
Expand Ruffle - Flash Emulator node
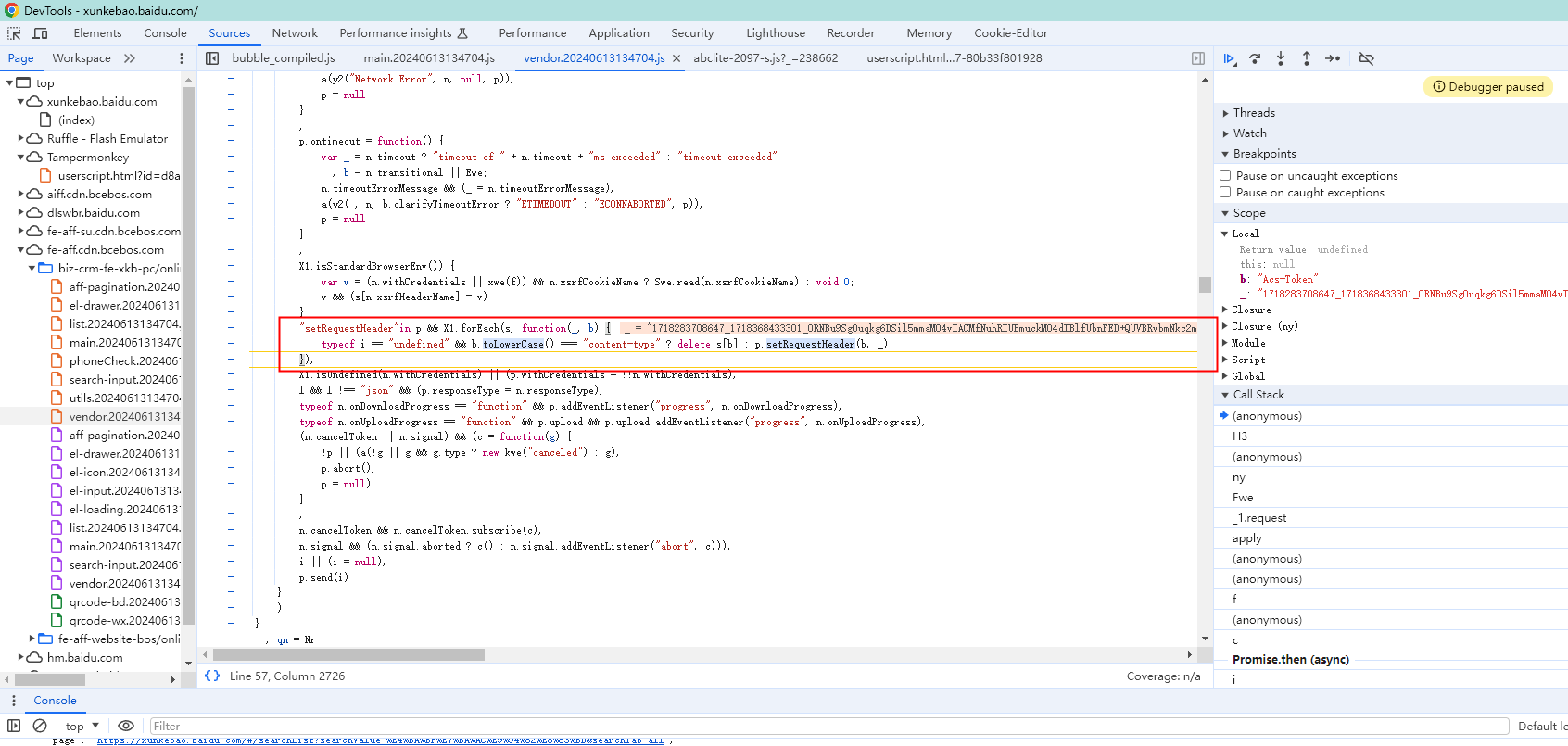[x=20, y=138]
